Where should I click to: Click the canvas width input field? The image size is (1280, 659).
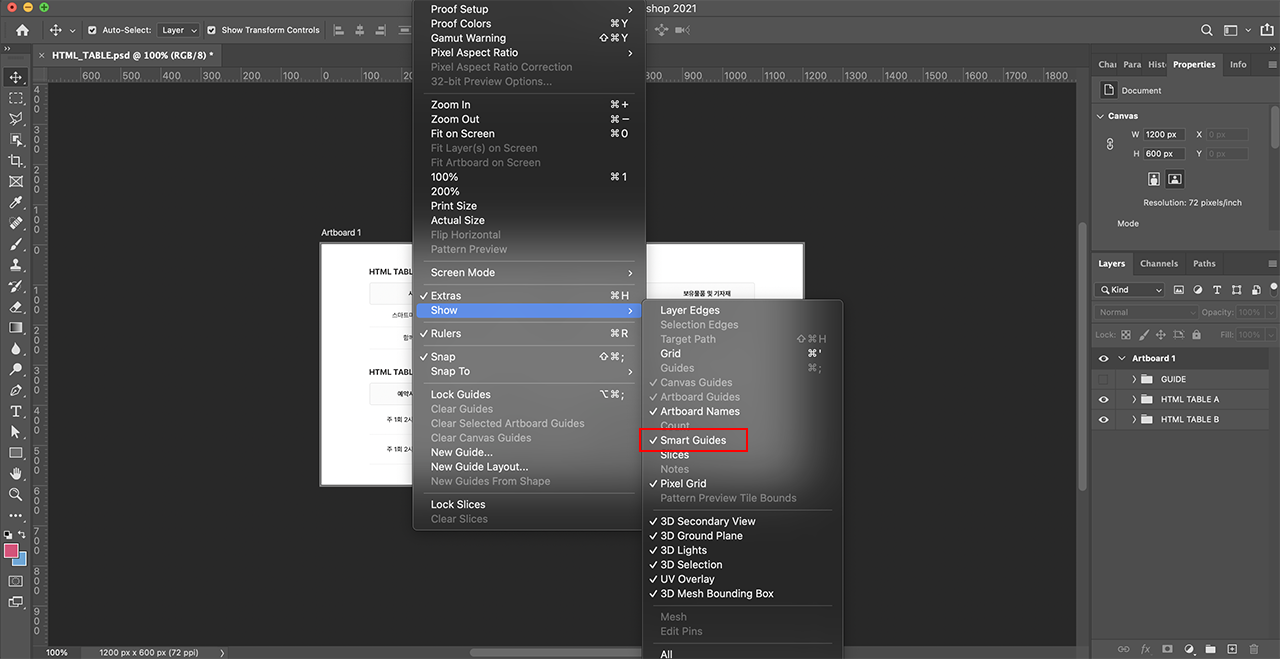click(1165, 134)
